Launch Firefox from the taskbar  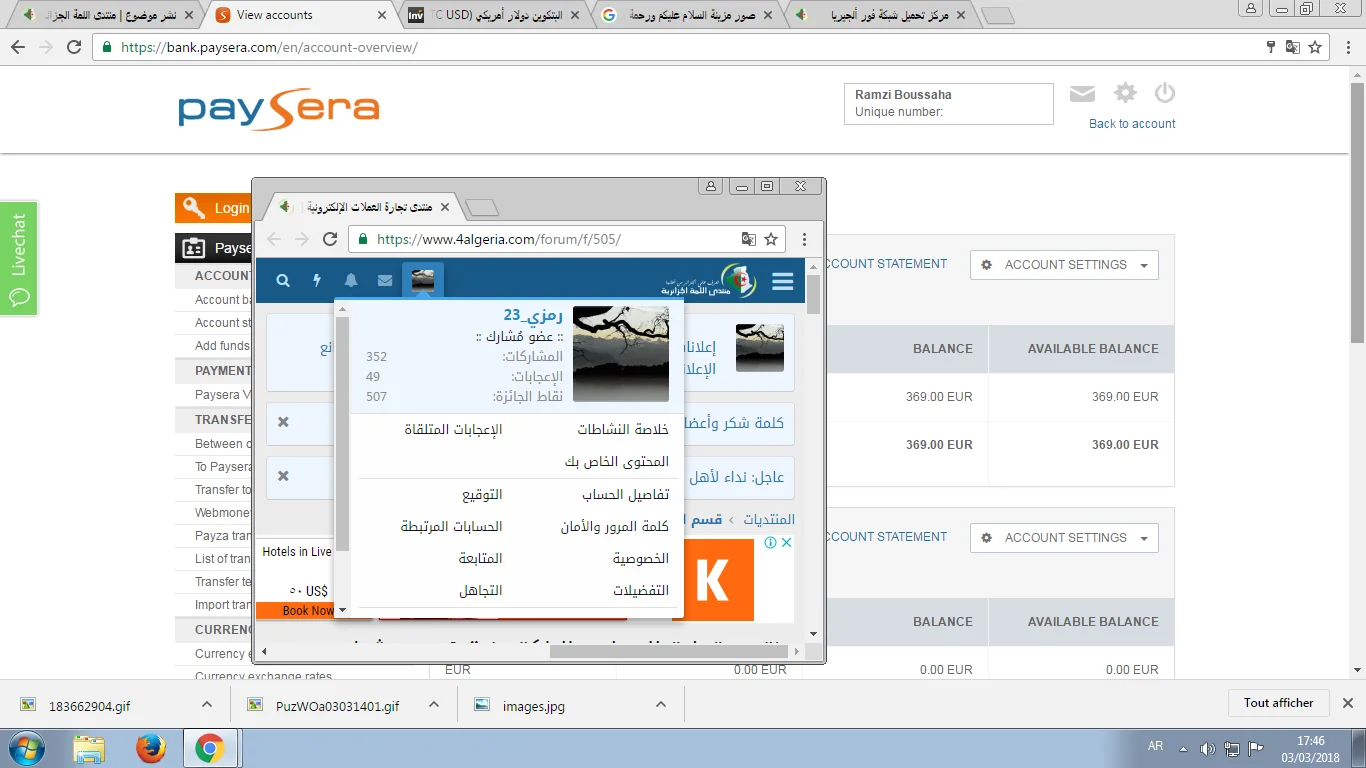coord(151,748)
